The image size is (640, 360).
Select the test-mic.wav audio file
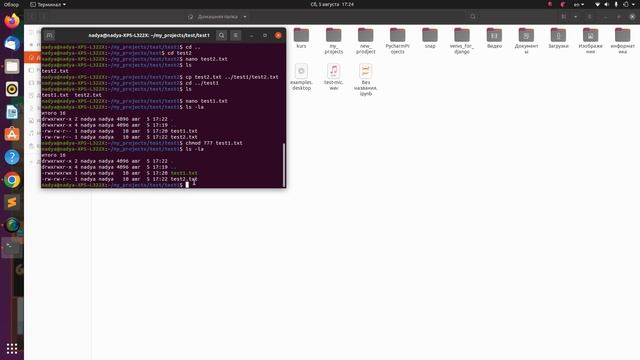click(333, 77)
